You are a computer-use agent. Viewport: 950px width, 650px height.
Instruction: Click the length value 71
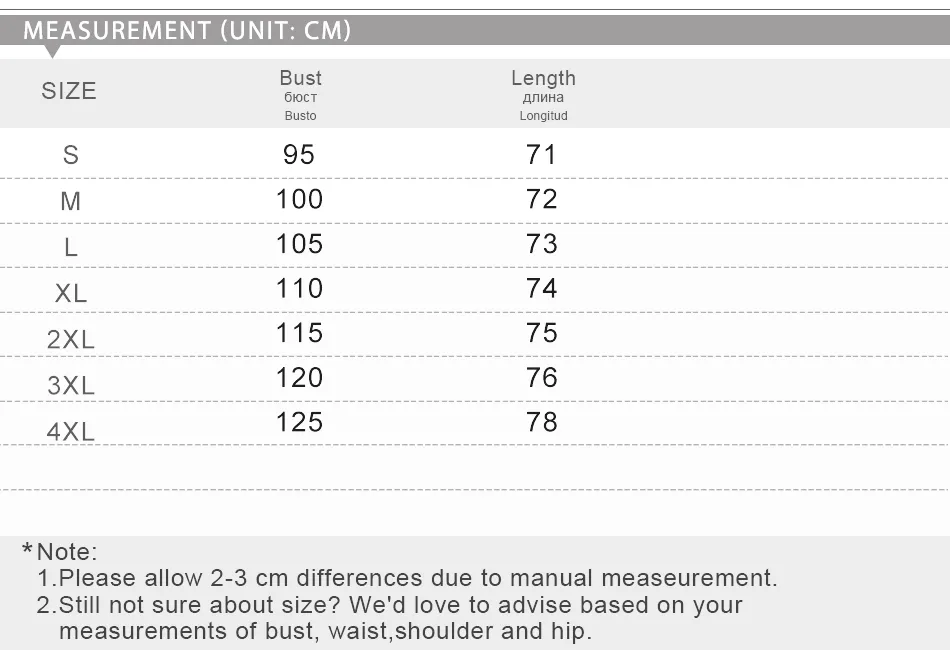click(x=541, y=154)
